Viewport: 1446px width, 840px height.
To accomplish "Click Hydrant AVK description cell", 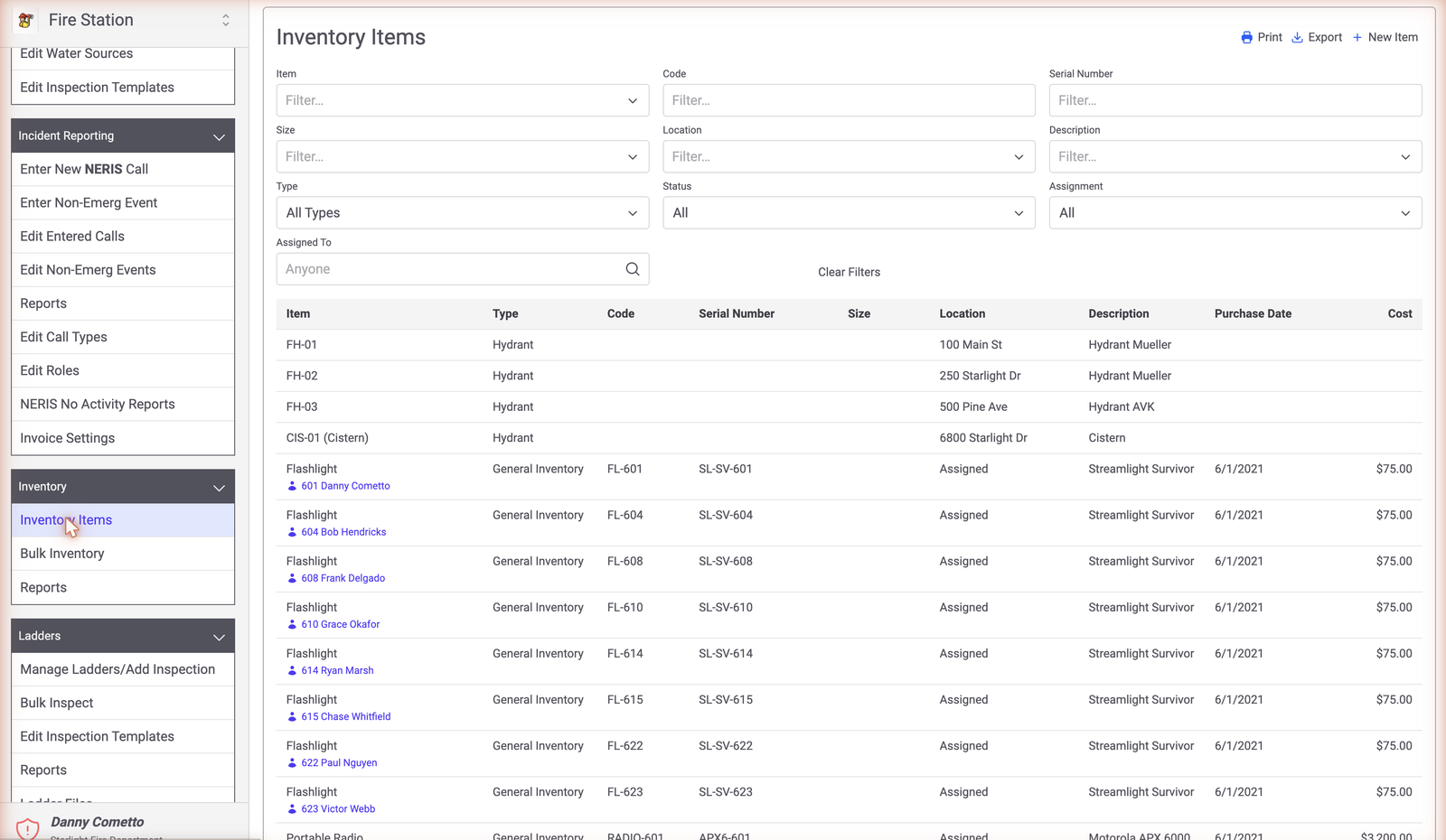I will point(1122,406).
